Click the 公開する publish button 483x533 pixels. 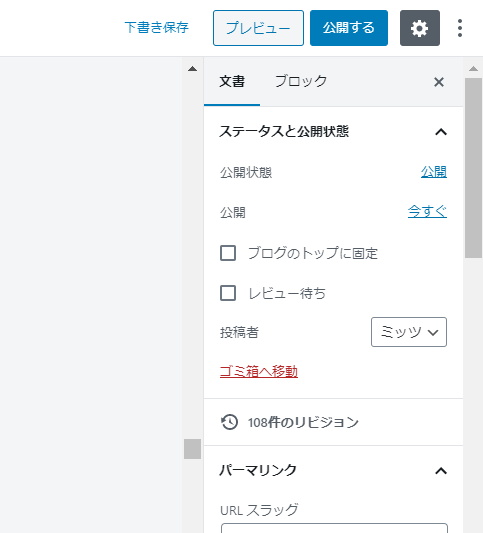pyautogui.click(x=349, y=28)
